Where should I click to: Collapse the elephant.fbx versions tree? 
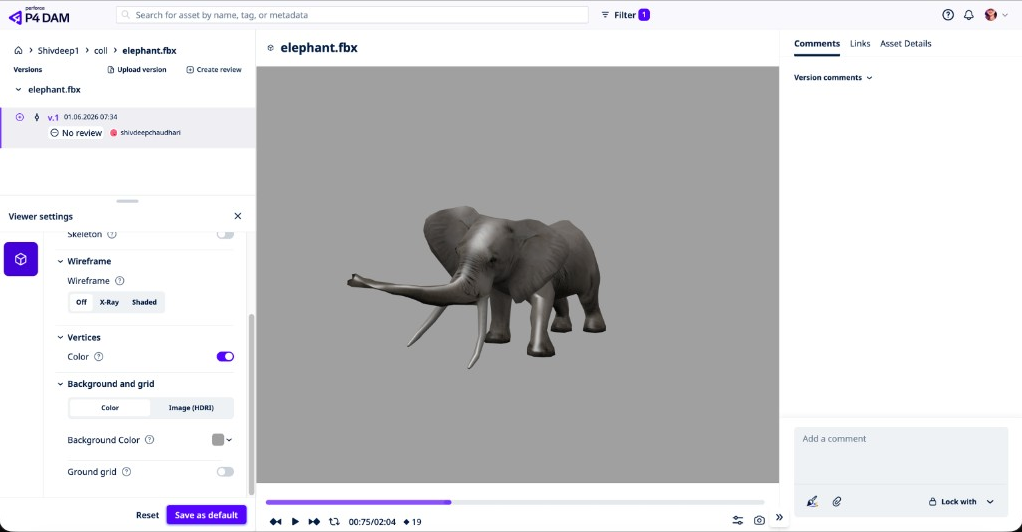click(18, 90)
